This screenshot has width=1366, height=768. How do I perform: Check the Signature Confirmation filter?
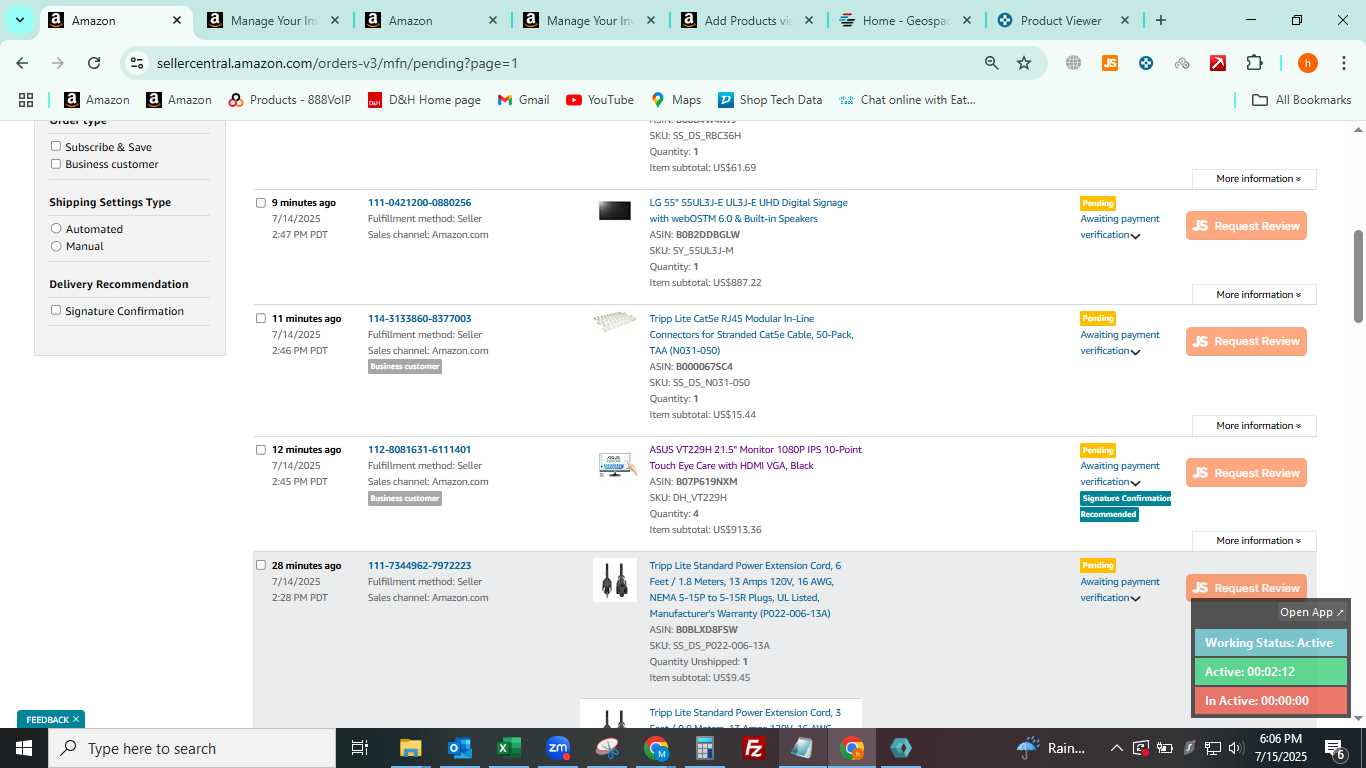point(56,311)
